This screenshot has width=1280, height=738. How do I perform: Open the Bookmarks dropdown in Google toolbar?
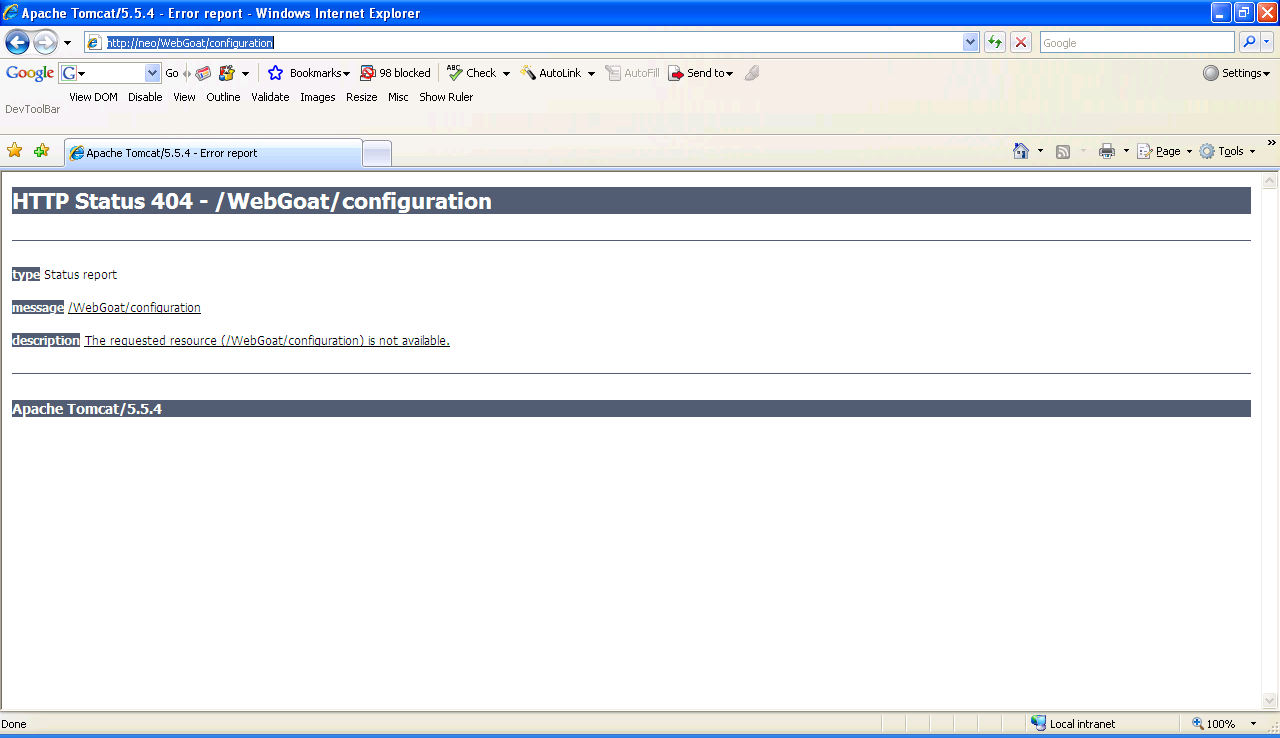tap(310, 73)
